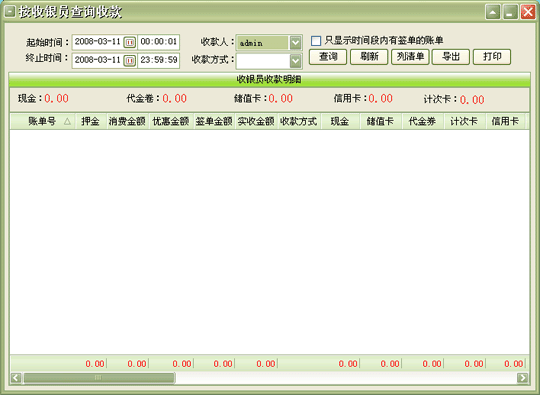The height and width of the screenshot is (395, 540).
Task: Enable 只显示时间段内有签单的账单 checkbox
Action: (316, 41)
